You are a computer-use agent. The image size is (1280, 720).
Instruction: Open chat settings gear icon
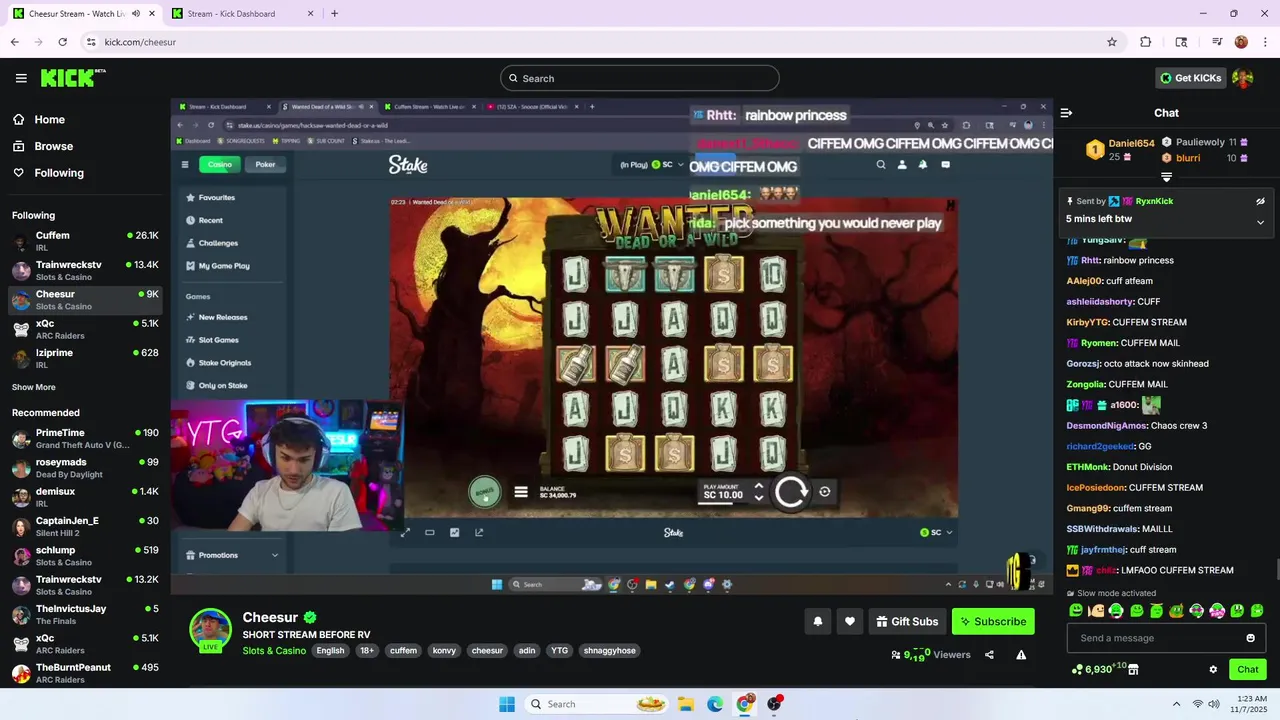tap(1213, 669)
